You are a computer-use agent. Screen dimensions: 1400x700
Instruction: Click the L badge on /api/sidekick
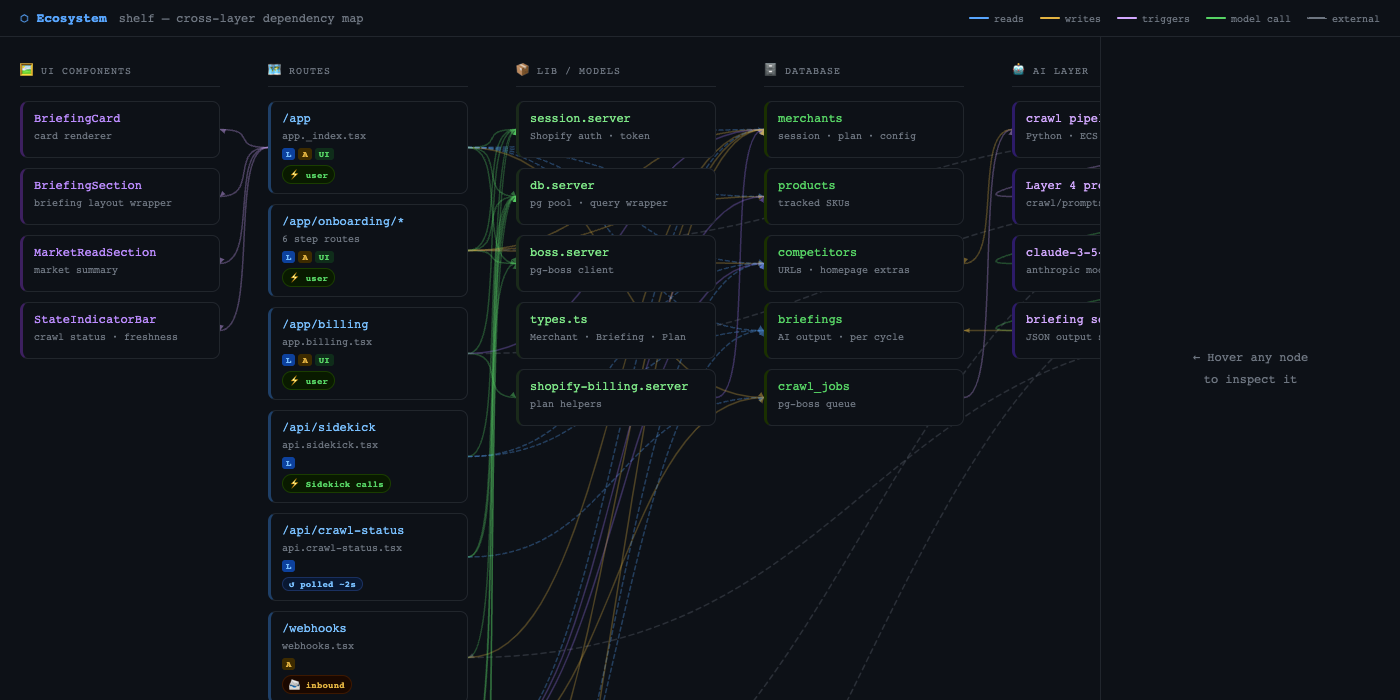[x=288, y=463]
